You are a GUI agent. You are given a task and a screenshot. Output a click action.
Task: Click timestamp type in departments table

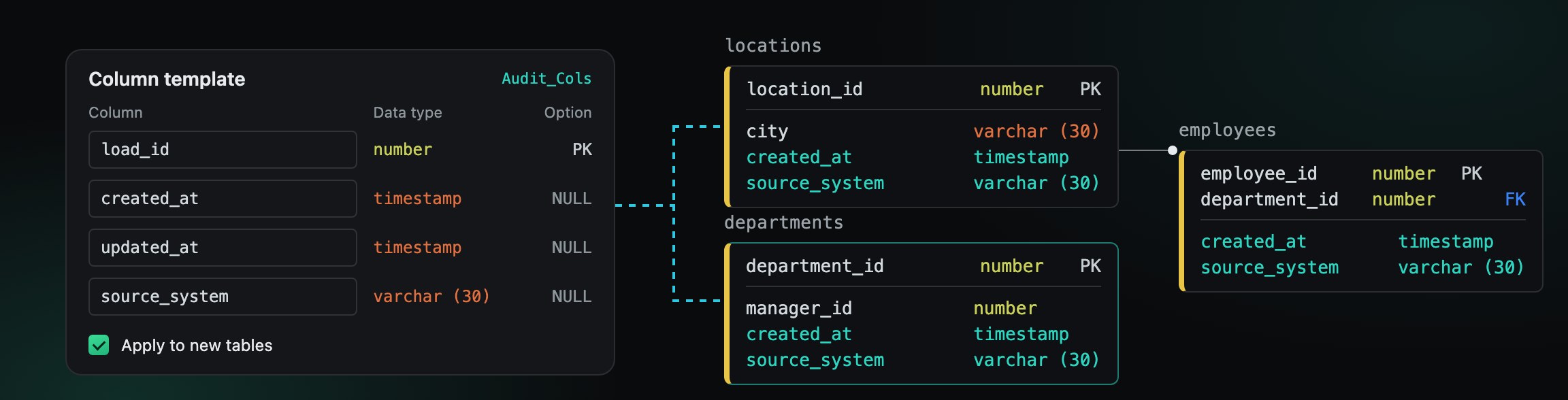click(1021, 334)
